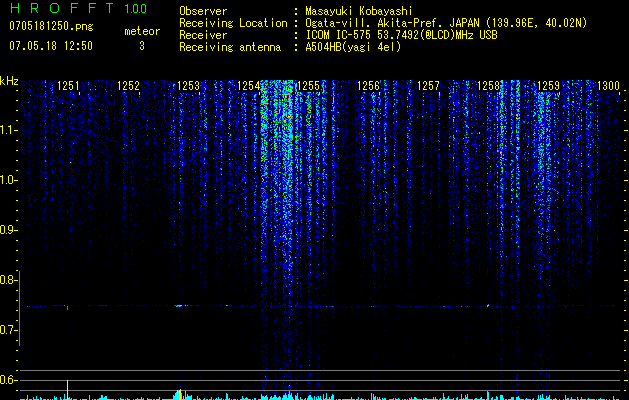This screenshot has height=400, width=629.
Task: Select the file name 0705181250.png
Action: point(51,26)
